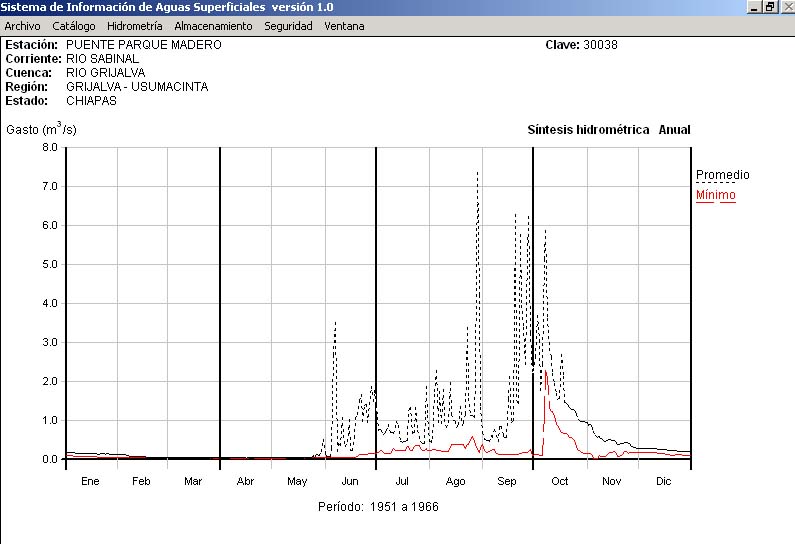
Task: Restore down the application window
Action: tap(770, 7)
